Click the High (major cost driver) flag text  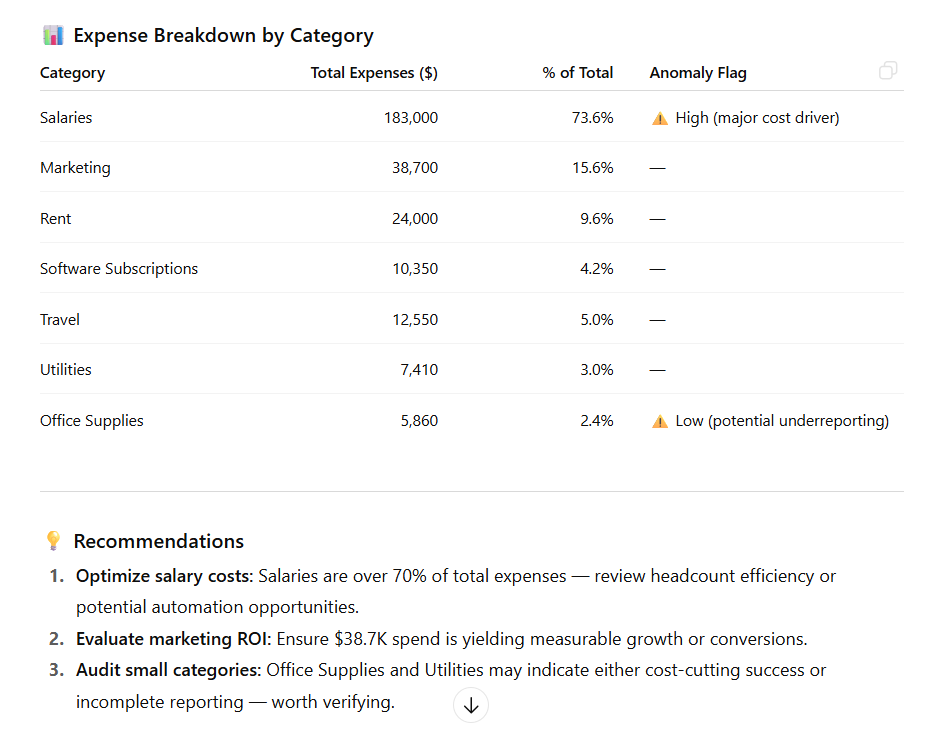(757, 117)
